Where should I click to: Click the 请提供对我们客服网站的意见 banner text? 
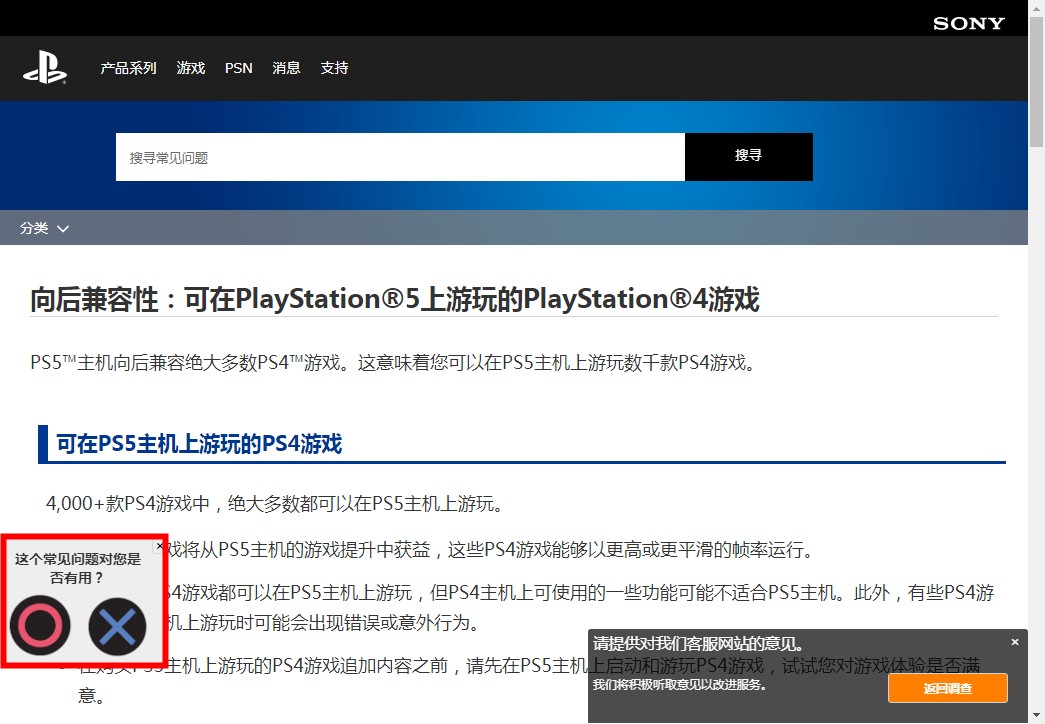pyautogui.click(x=698, y=644)
